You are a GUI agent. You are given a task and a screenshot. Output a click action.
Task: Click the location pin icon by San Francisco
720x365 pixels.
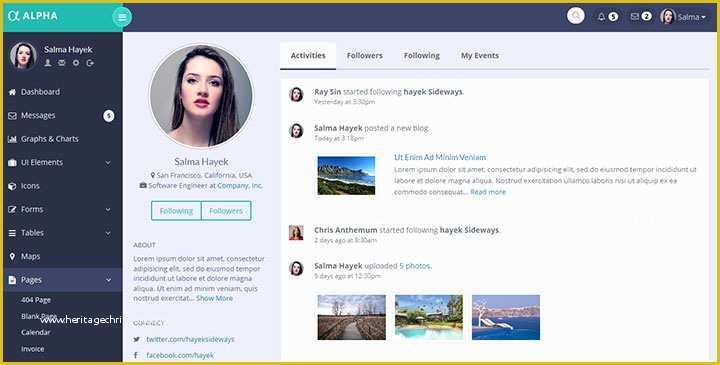(153, 175)
